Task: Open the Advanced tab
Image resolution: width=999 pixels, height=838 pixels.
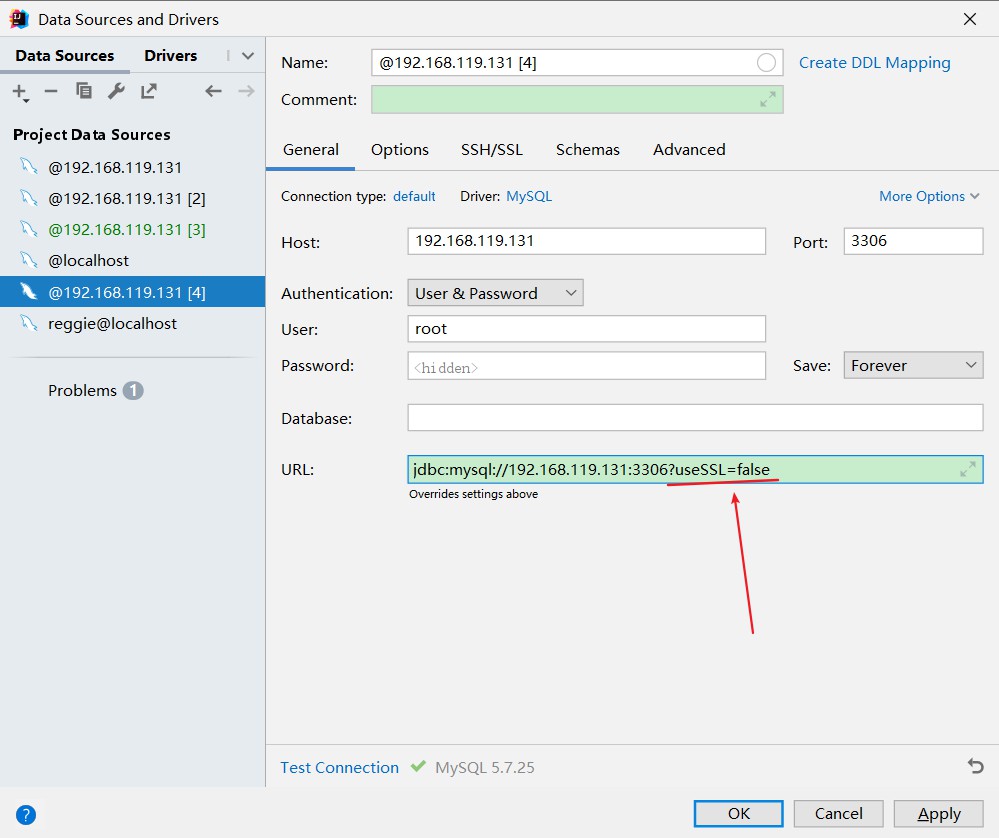Action: (689, 150)
